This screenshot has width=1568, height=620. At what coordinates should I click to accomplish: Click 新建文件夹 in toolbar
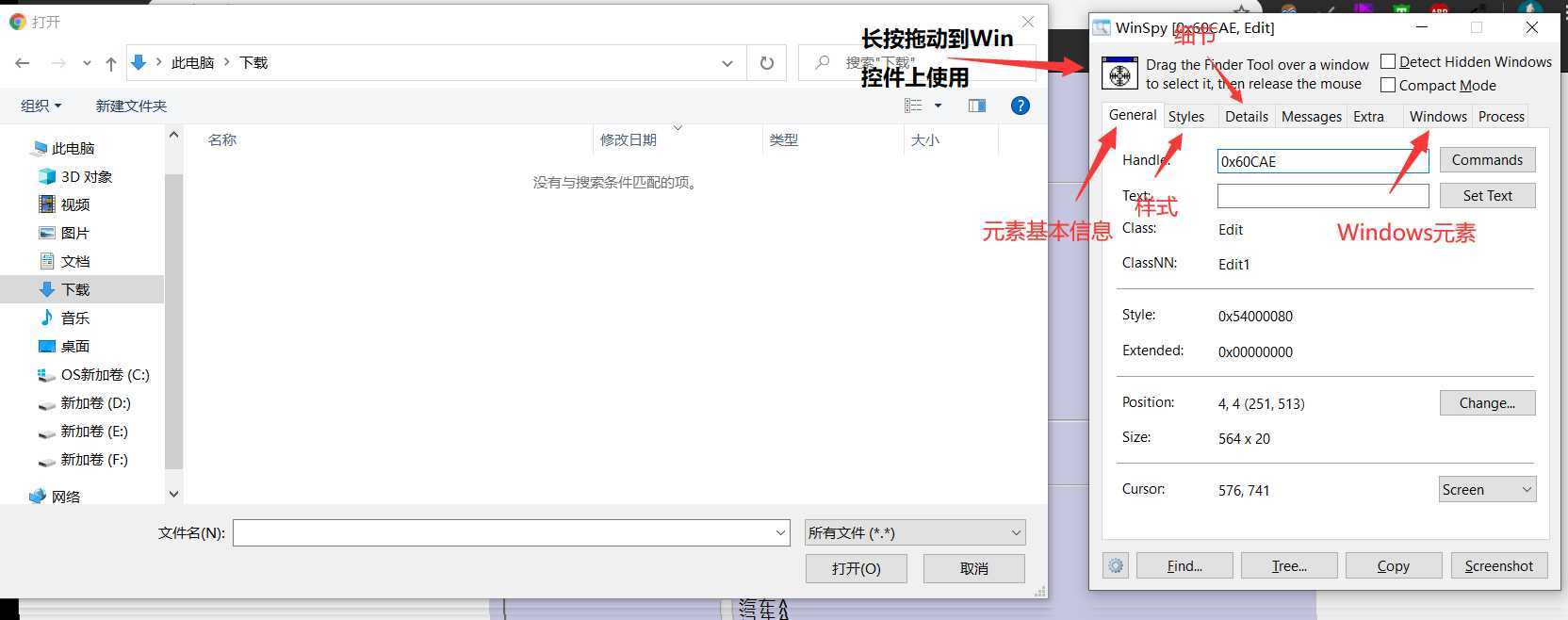(131, 106)
